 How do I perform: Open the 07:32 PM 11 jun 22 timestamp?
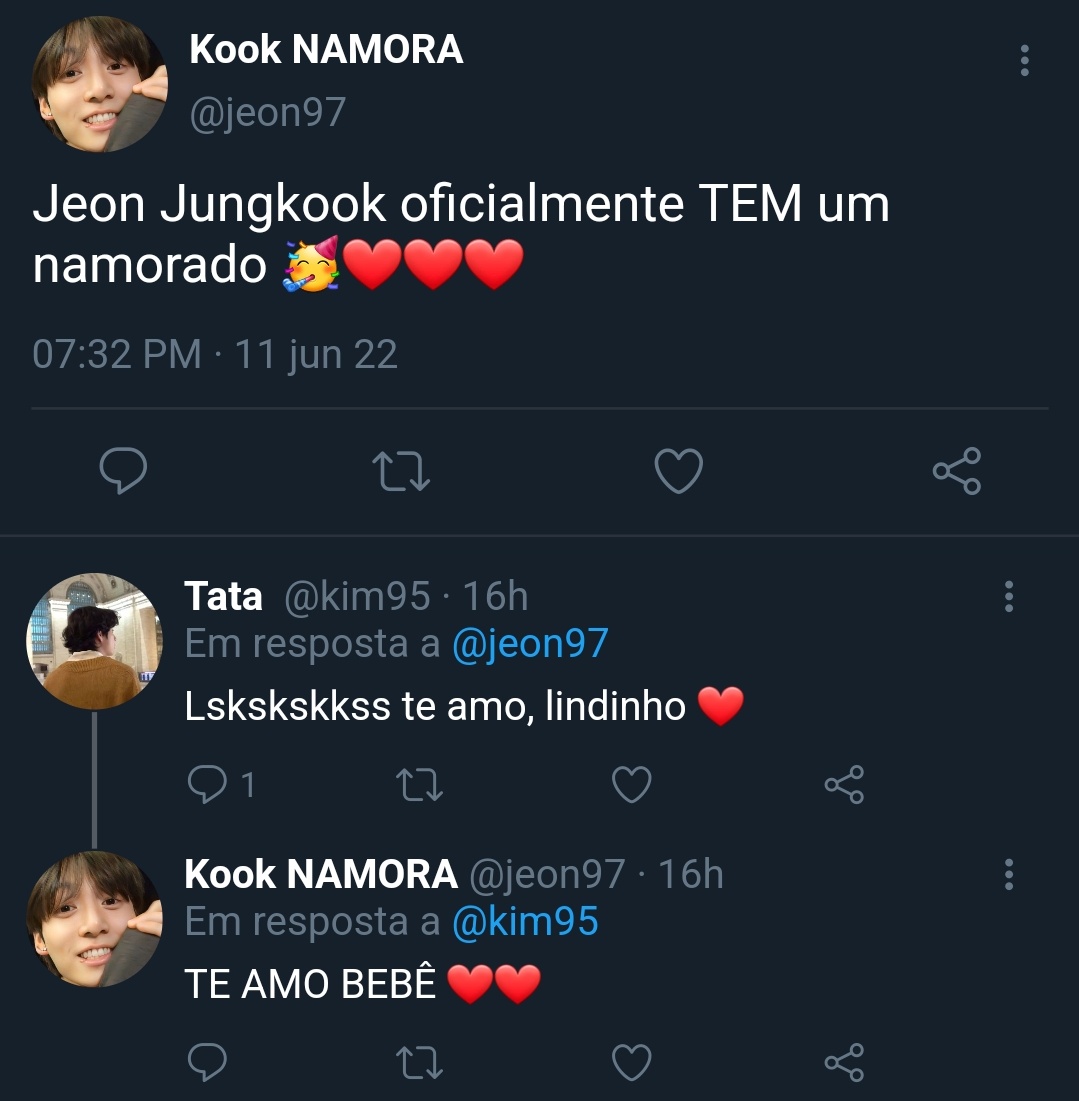[215, 354]
